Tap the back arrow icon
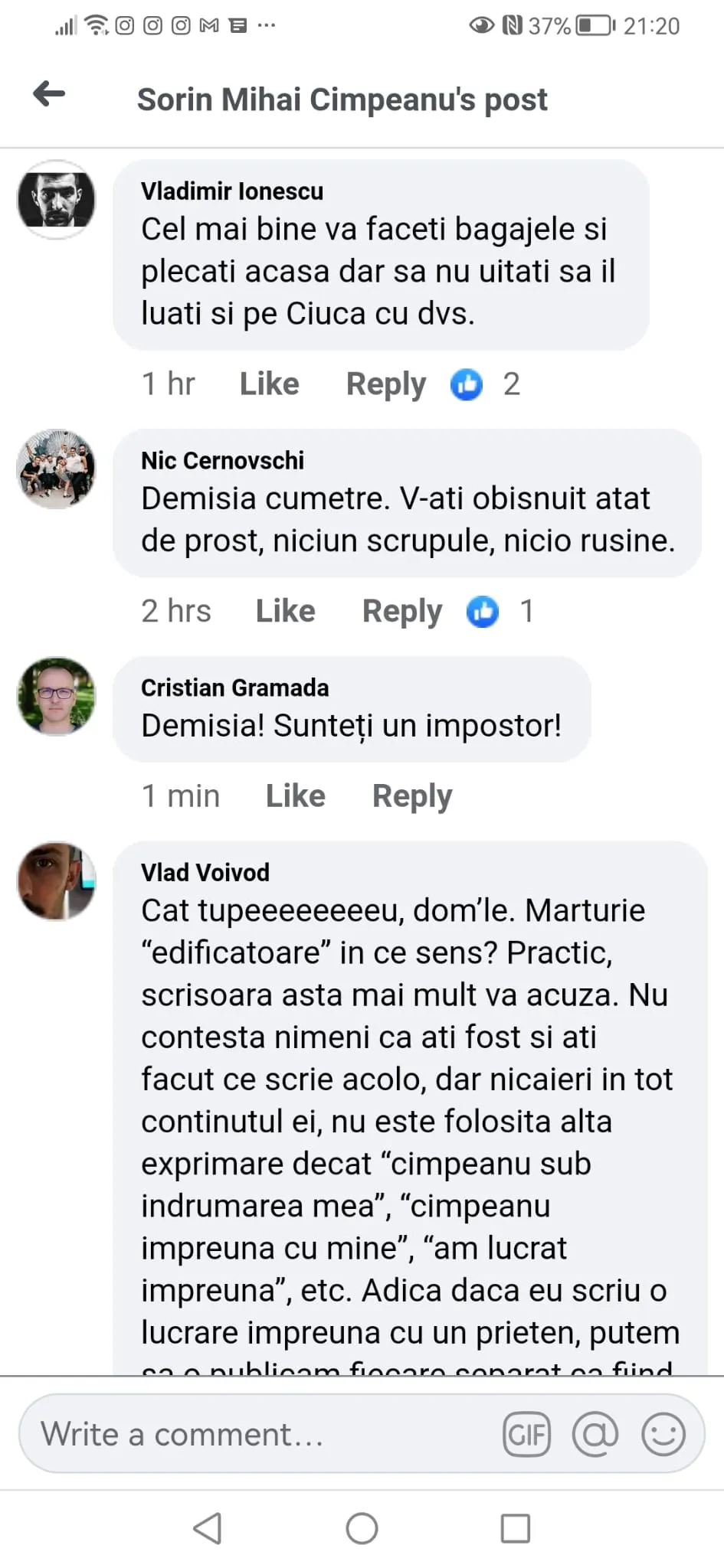724x1568 pixels. coord(49,95)
